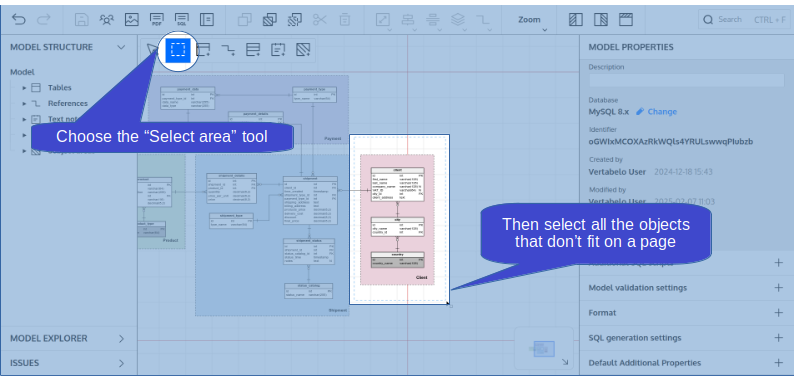The image size is (794, 376).
Task: Export diagram as PDF icon
Action: coord(157,20)
